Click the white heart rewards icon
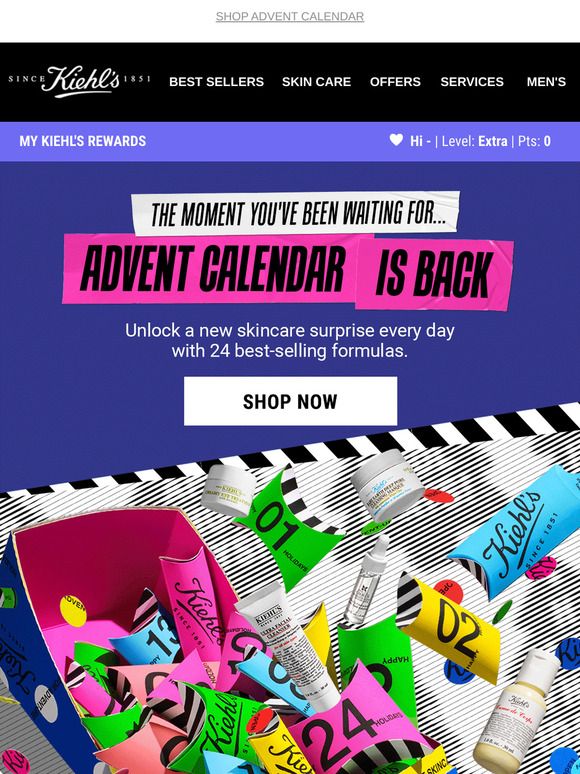The width and height of the screenshot is (580, 774). [396, 140]
